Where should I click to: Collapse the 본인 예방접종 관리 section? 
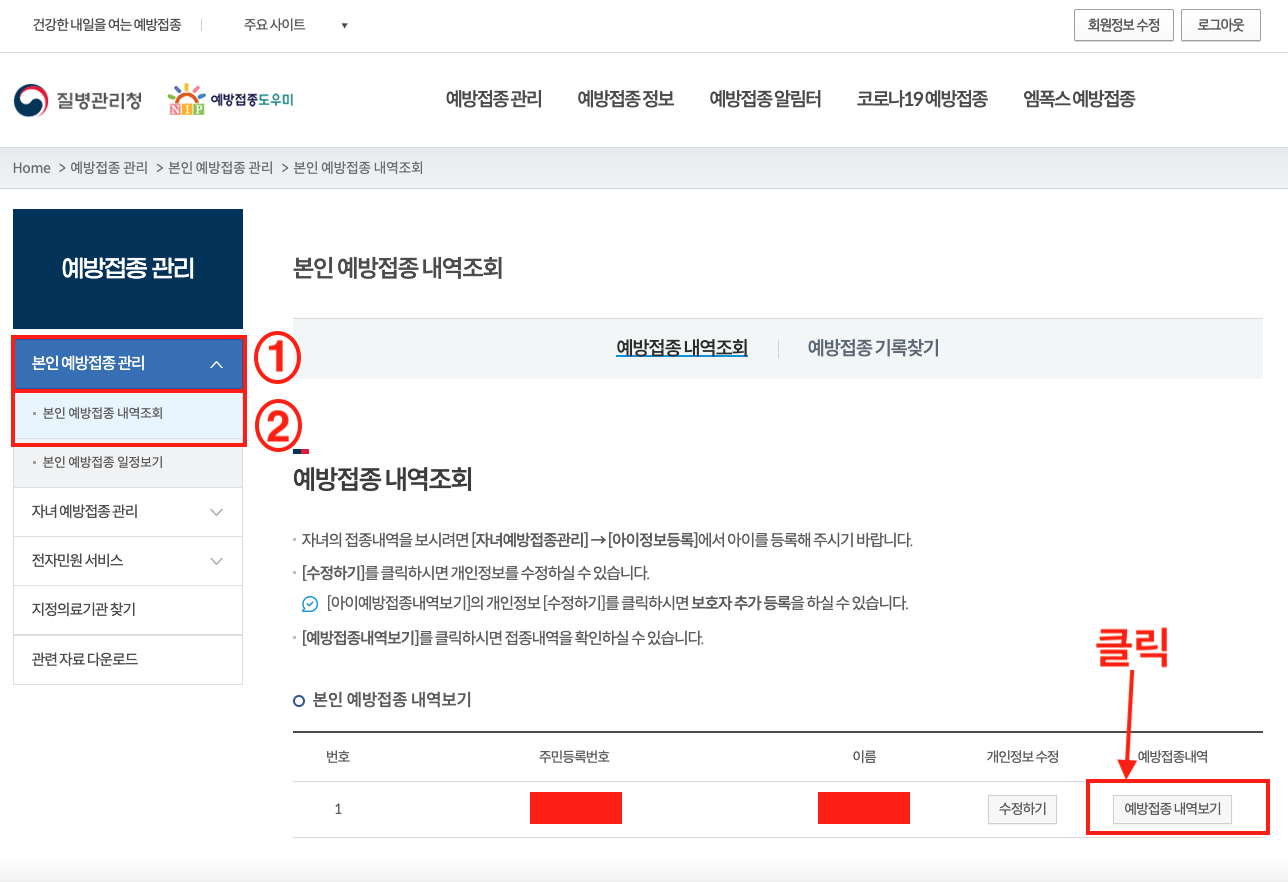[x=128, y=364]
